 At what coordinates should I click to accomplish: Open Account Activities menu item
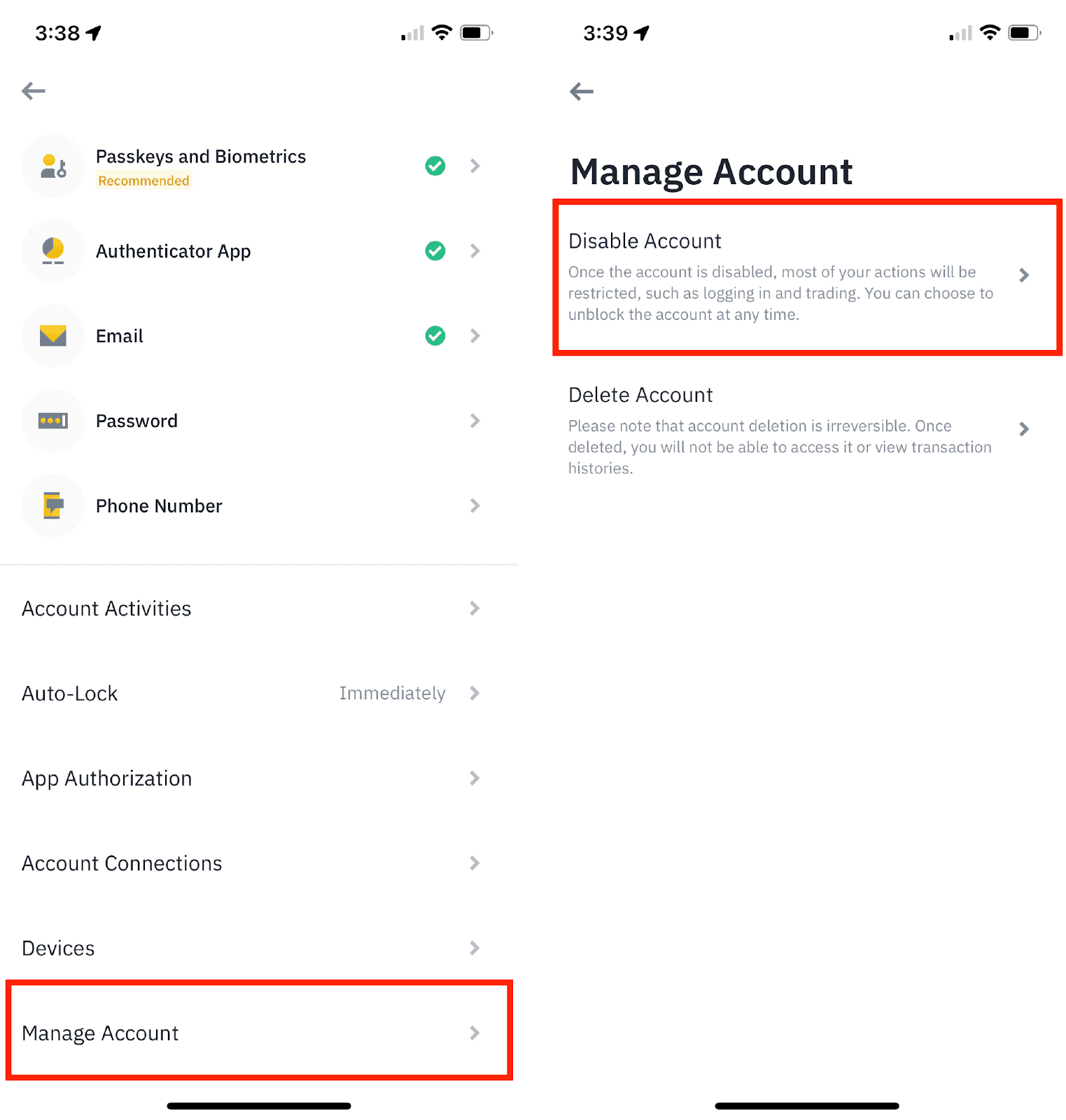pyautogui.click(x=258, y=608)
